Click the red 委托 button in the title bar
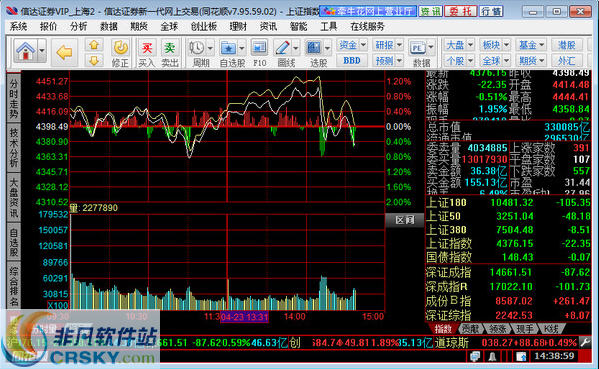 460,11
